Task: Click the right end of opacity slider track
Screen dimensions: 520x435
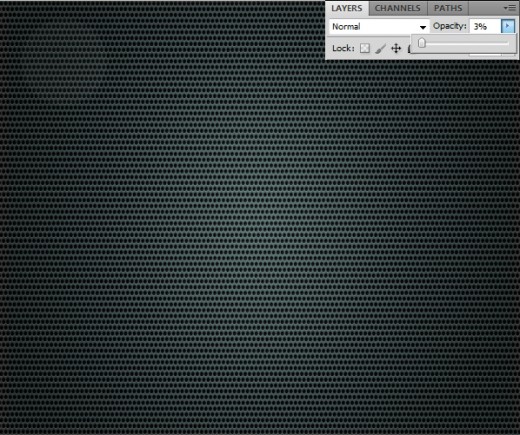Action: tap(507, 43)
